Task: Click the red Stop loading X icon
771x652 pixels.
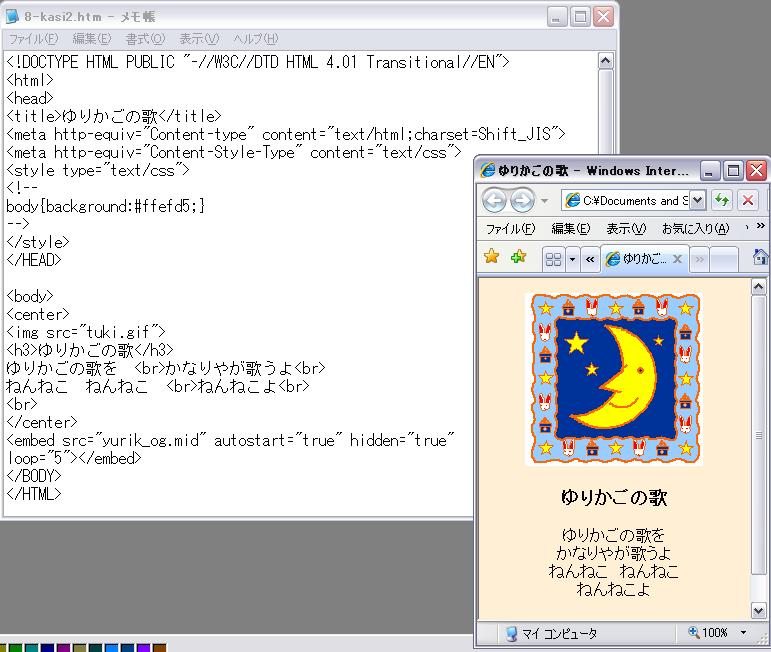Action: (748, 200)
